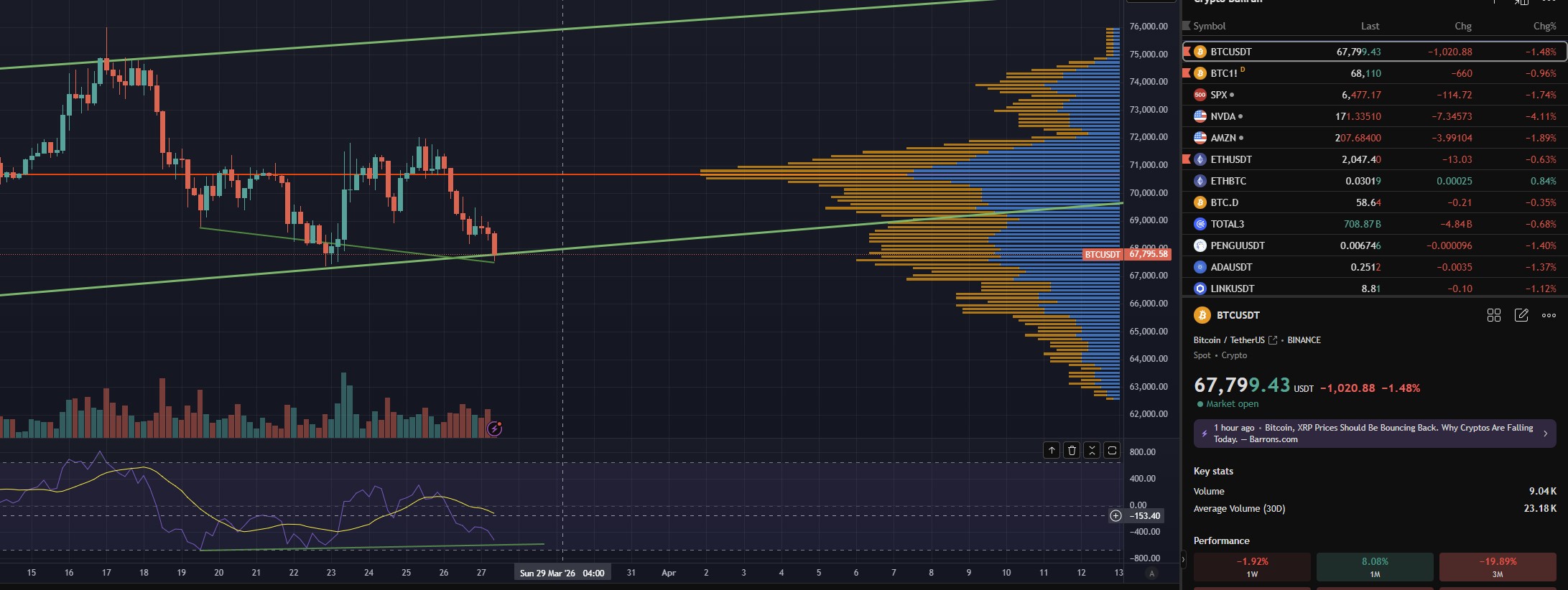Move the indicator pane up
Viewport: 1568px width, 590px height.
(1052, 450)
